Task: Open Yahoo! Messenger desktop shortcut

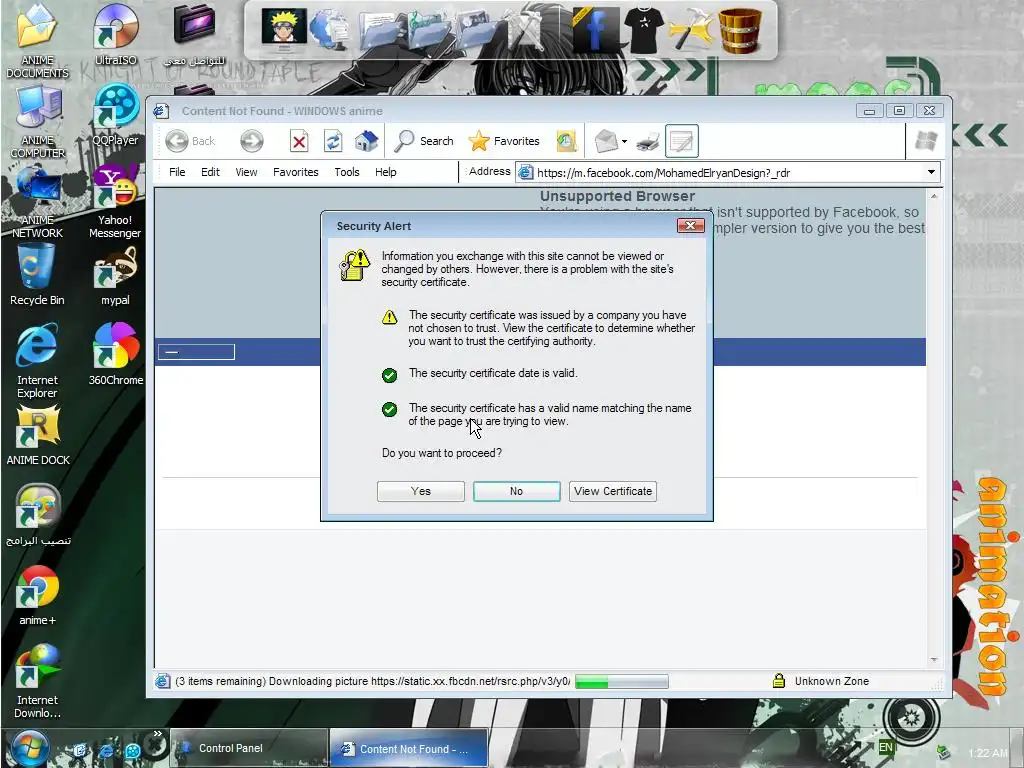Action: (116, 202)
